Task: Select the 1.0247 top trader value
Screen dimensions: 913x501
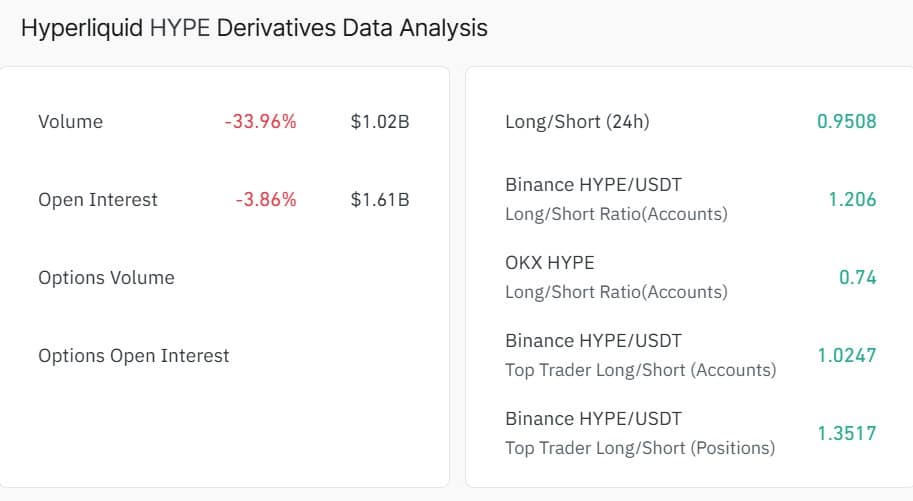Action: (846, 356)
